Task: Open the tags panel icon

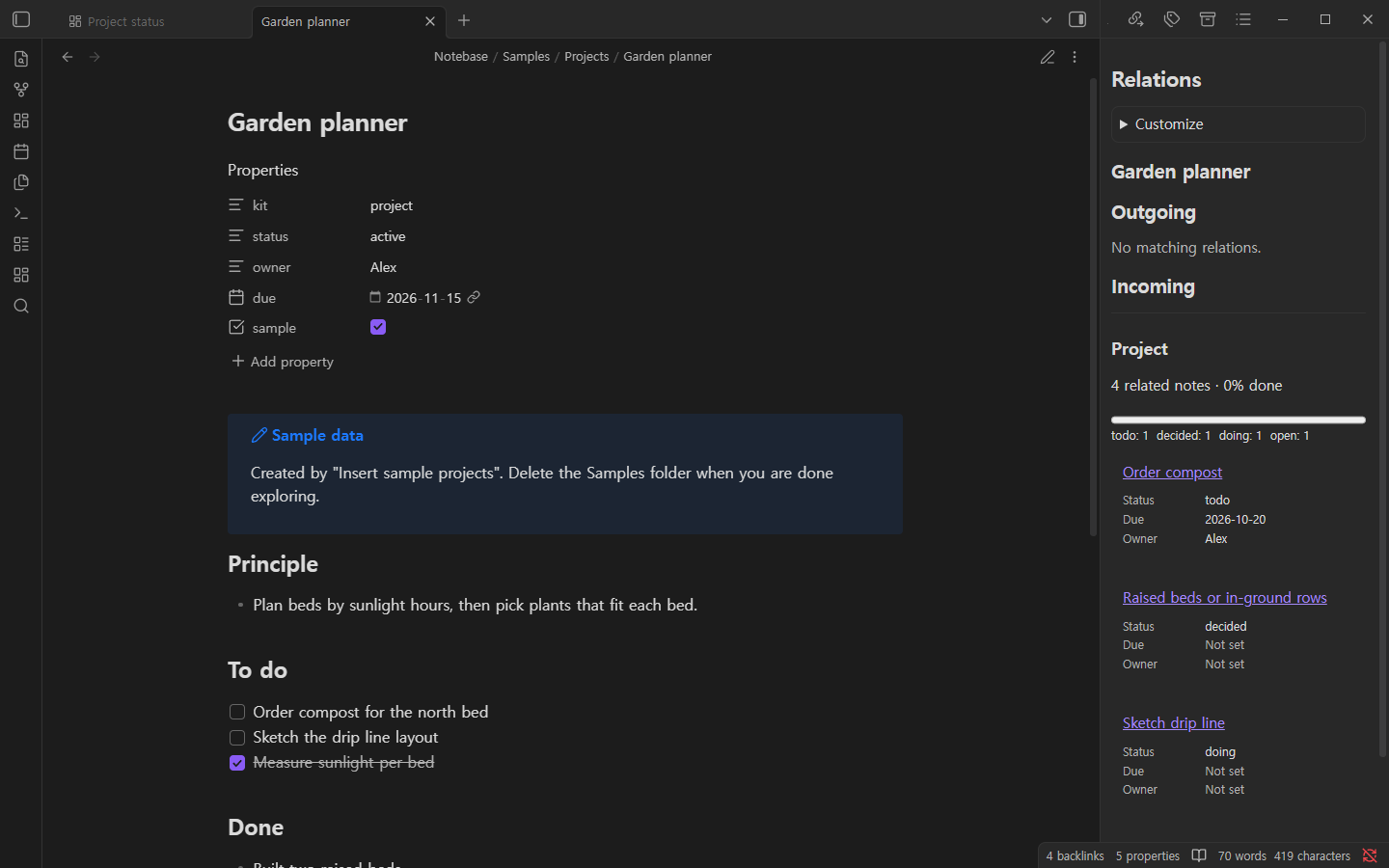Action: [1172, 19]
